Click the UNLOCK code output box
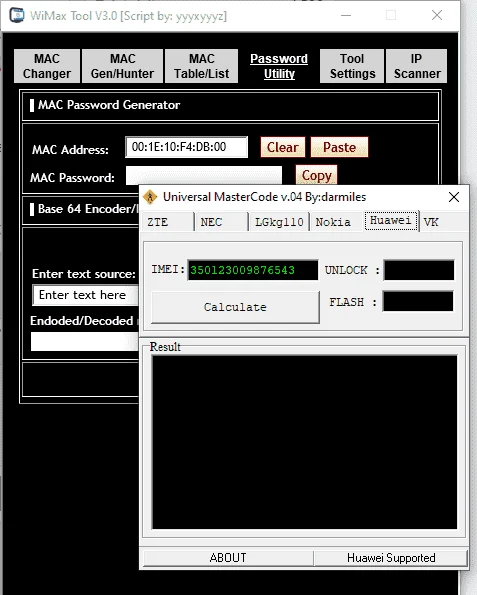Viewport: 477px width, 595px height. pos(419,270)
